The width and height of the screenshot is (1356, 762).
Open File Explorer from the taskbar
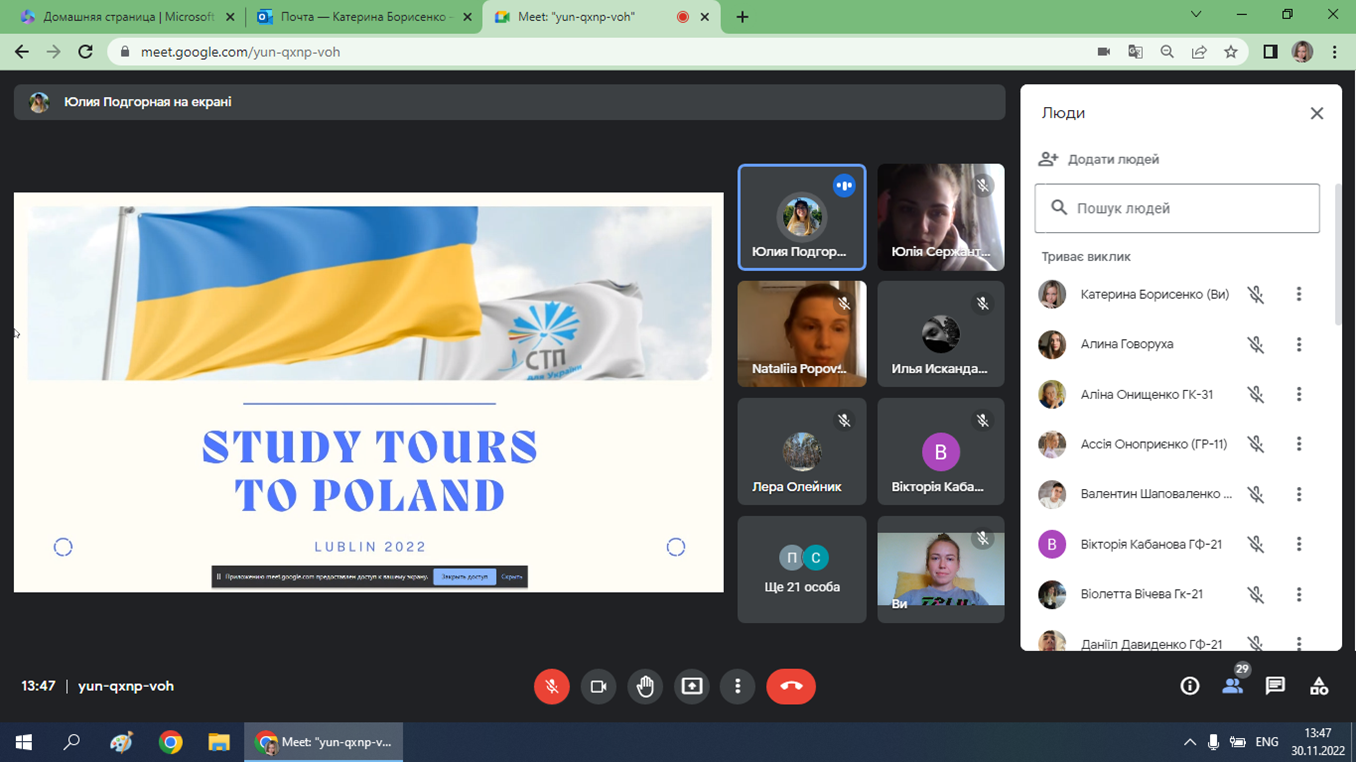pyautogui.click(x=218, y=743)
